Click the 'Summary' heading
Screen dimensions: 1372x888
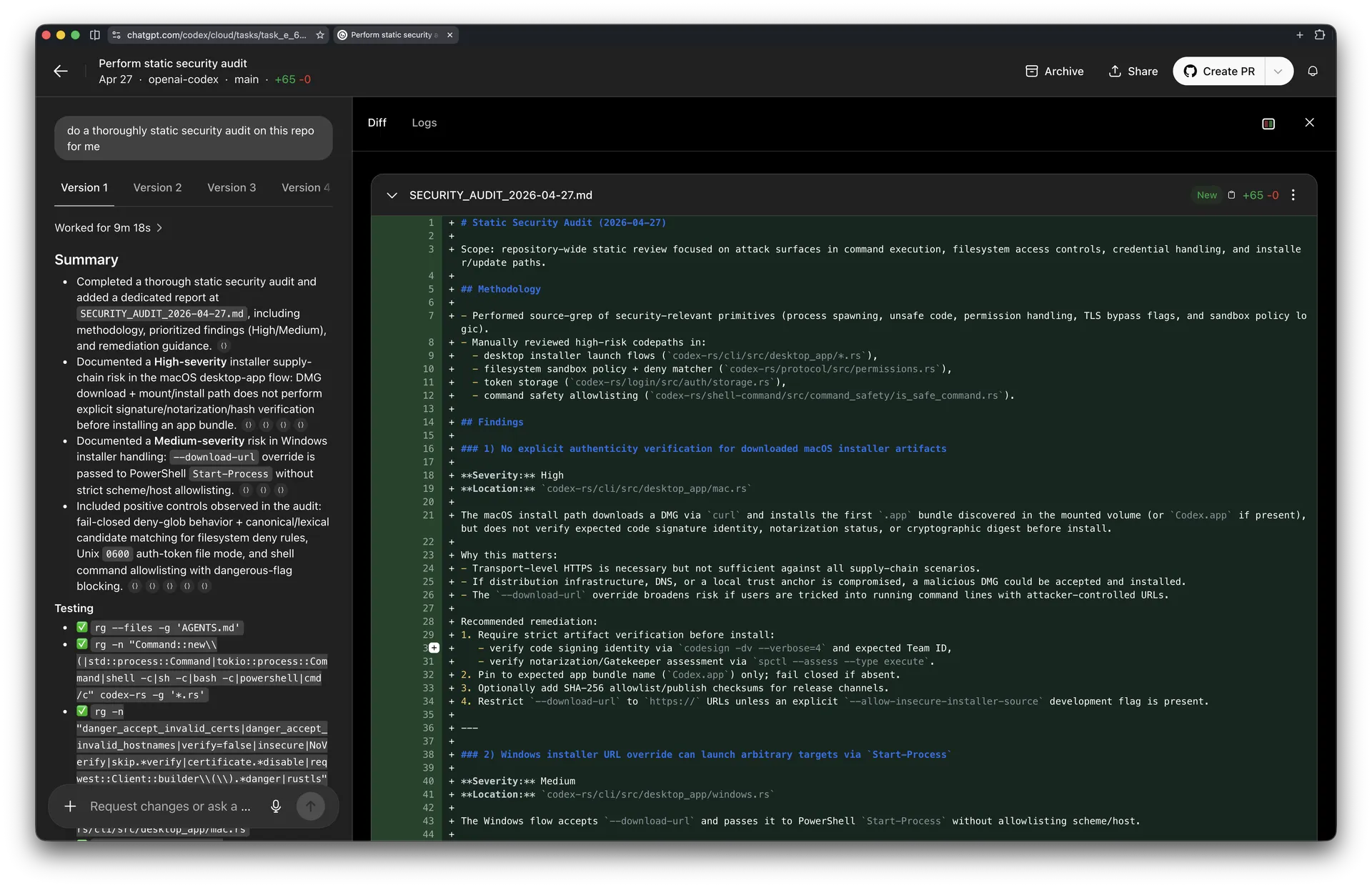pyautogui.click(x=86, y=260)
